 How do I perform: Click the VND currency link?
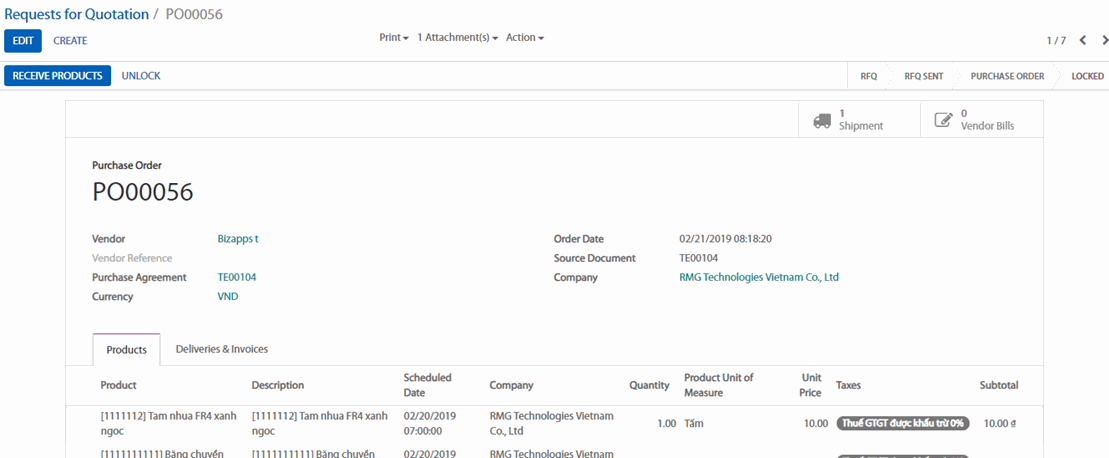[228, 296]
